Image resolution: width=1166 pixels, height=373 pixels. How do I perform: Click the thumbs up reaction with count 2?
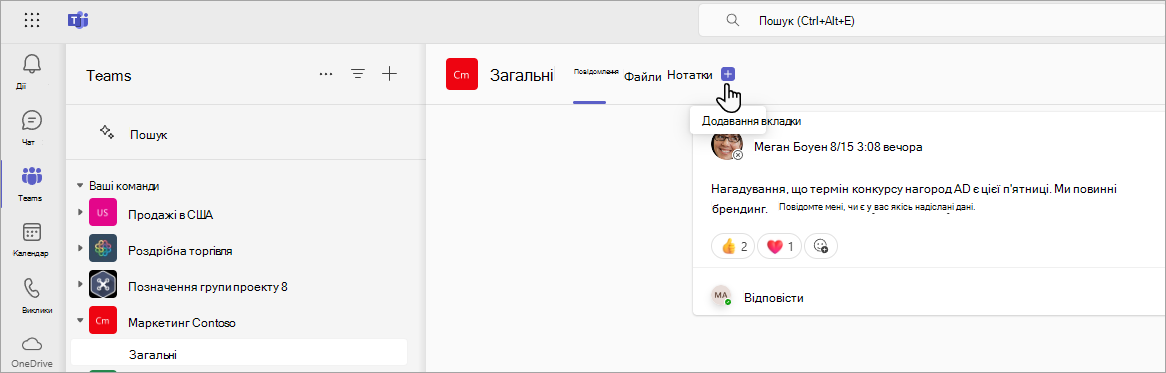click(x=733, y=246)
